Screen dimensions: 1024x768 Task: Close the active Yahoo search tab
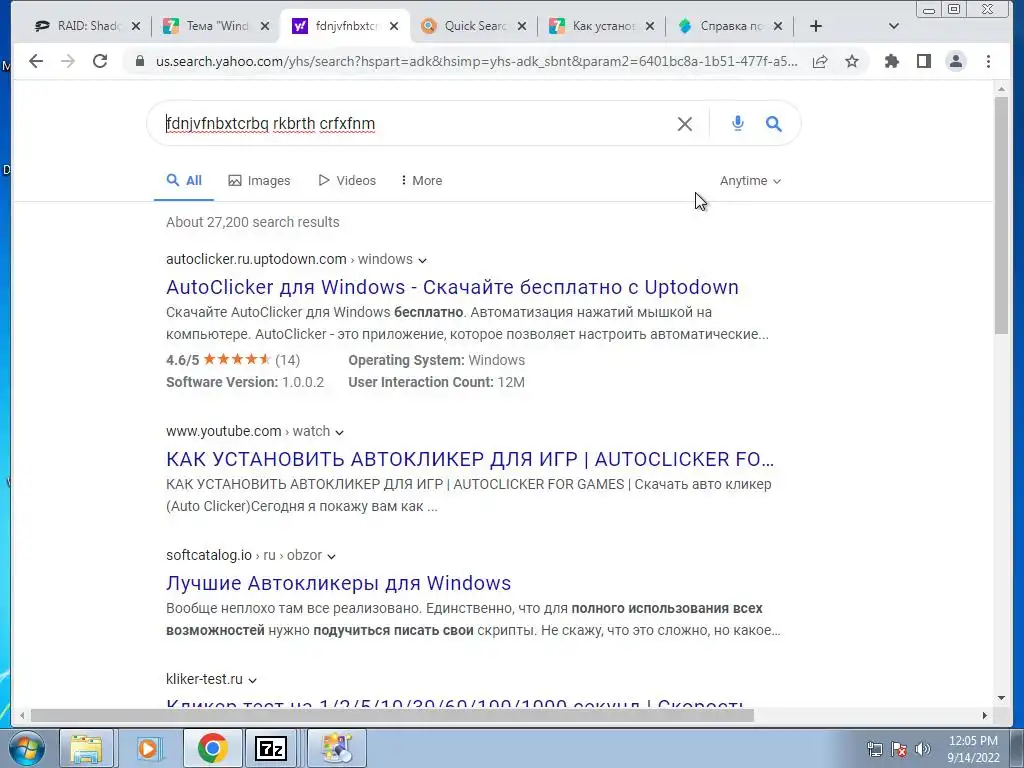[x=394, y=26]
